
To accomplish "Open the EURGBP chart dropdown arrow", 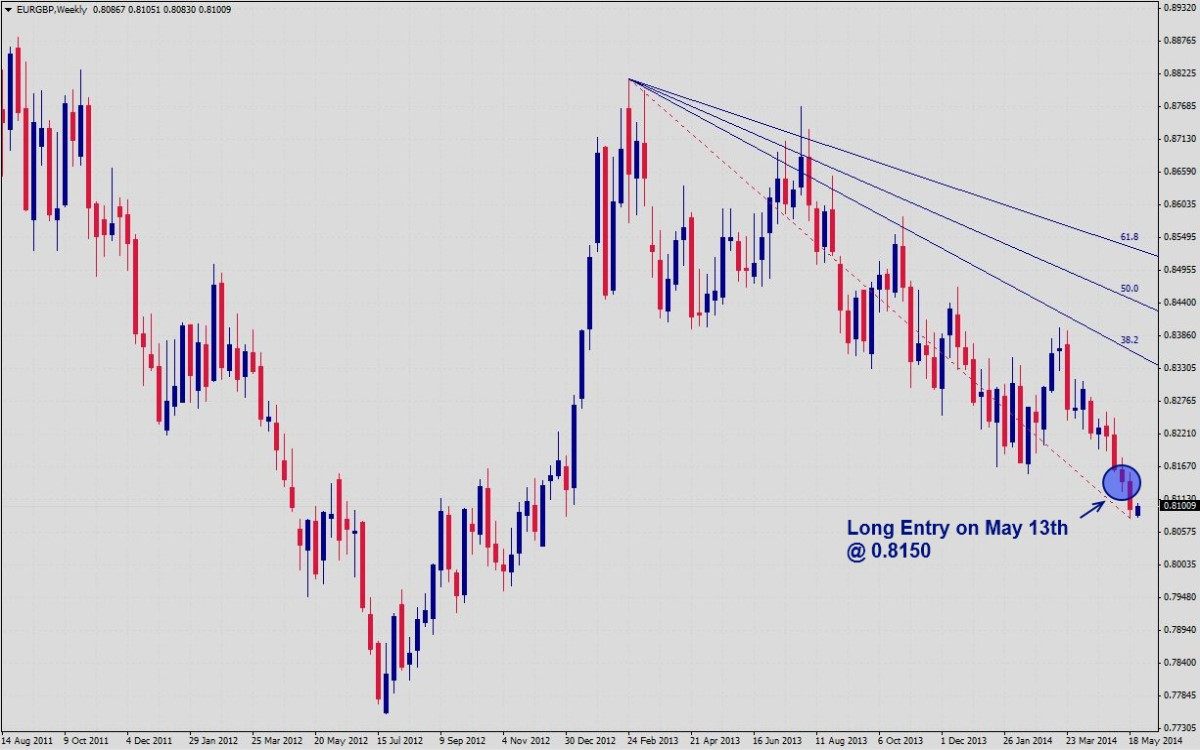I will (8, 9).
